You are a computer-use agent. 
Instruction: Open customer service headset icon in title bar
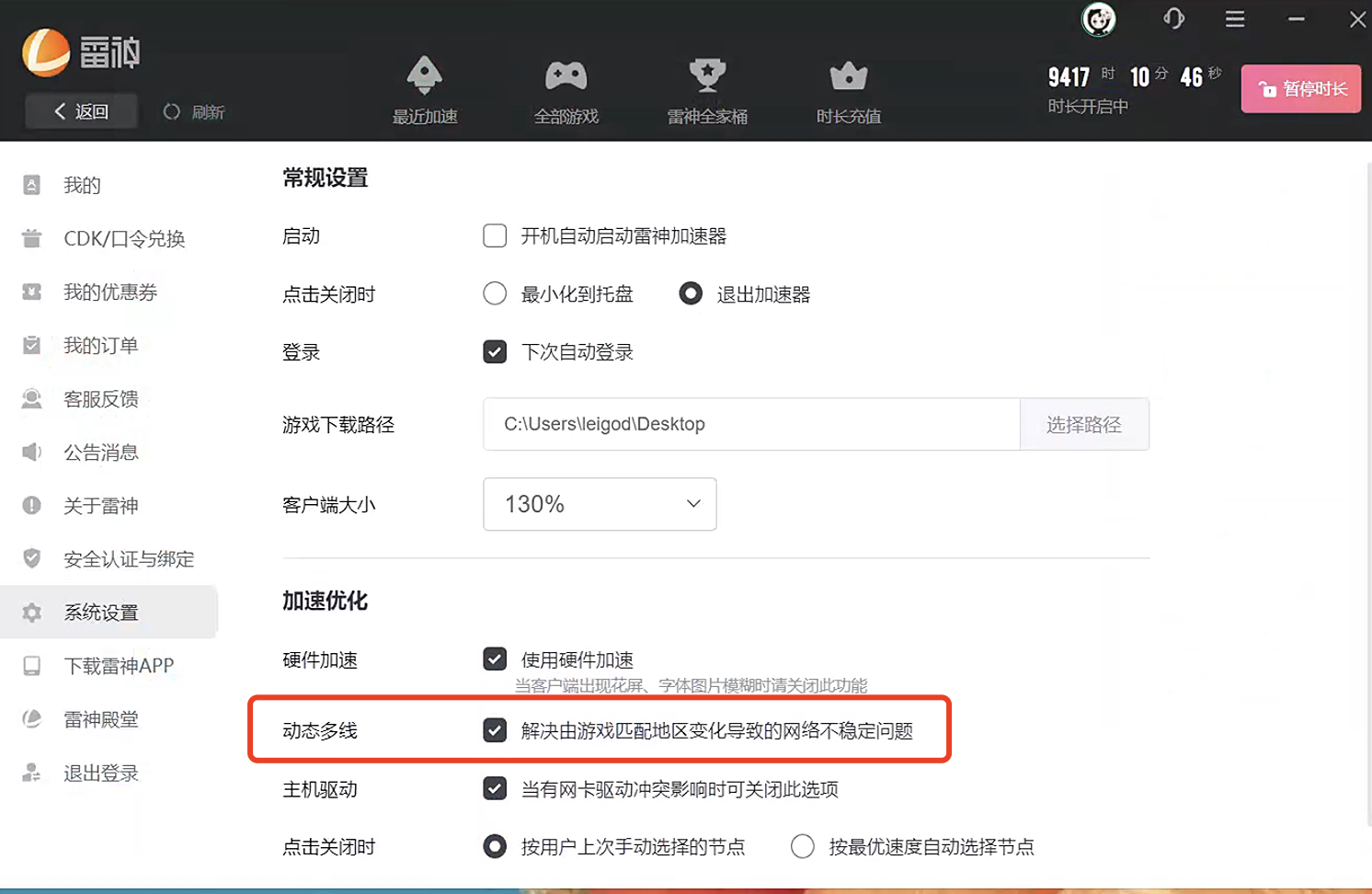(1173, 18)
